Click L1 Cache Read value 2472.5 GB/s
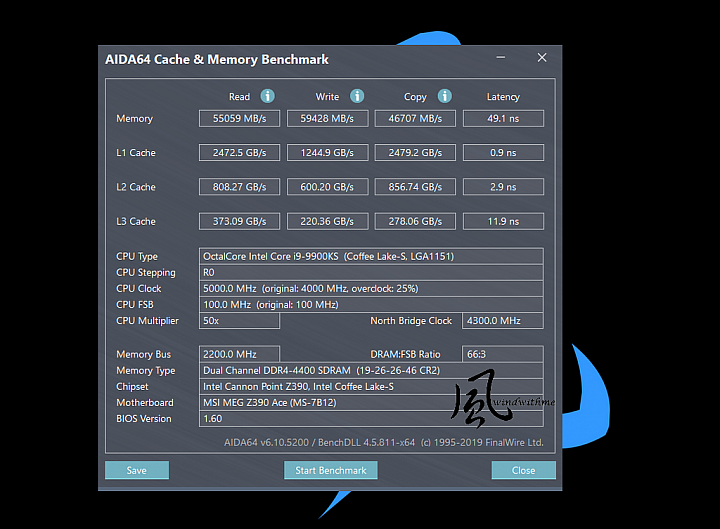This screenshot has width=720, height=529. pyautogui.click(x=239, y=152)
